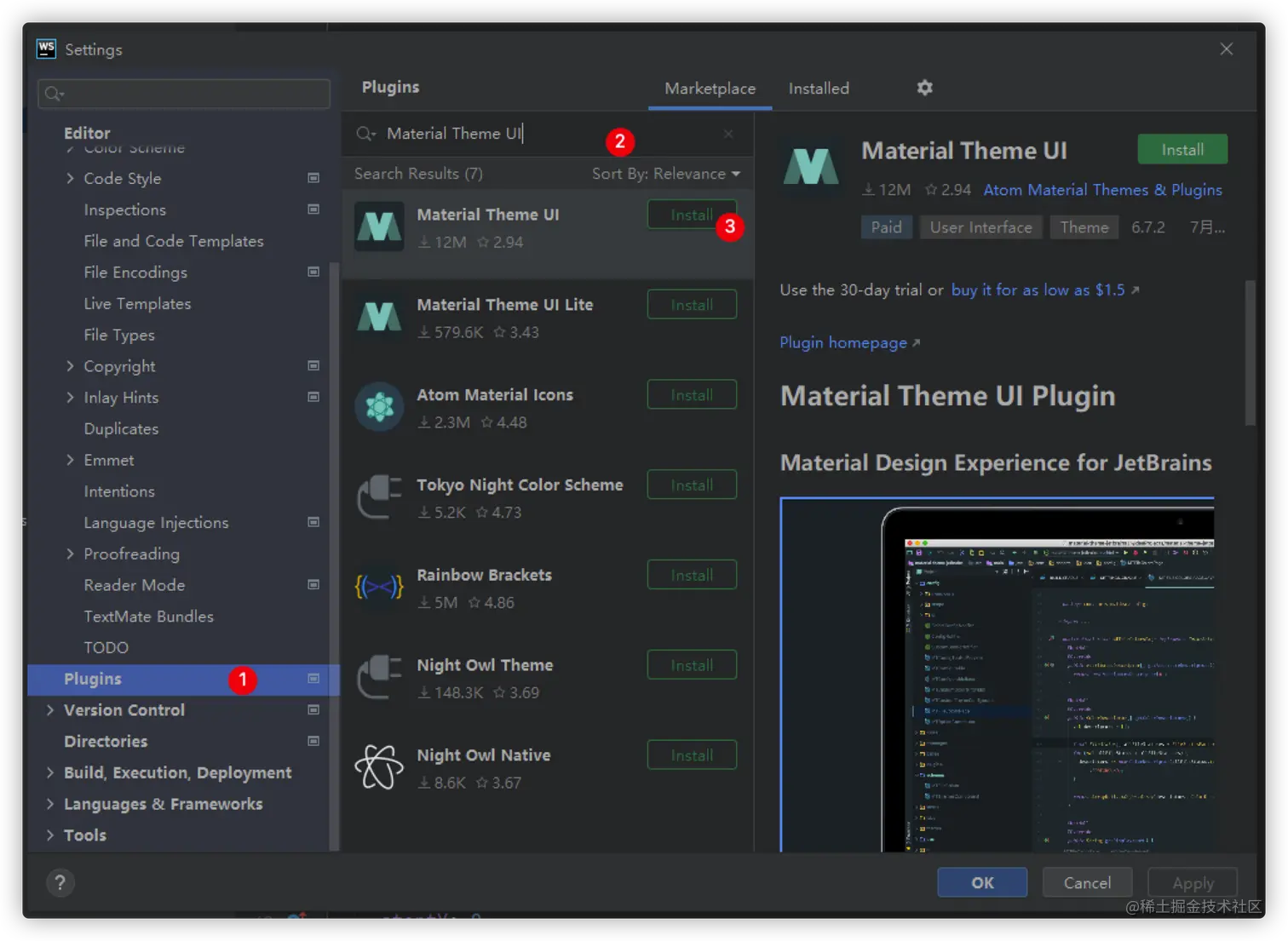Image resolution: width=1288 pixels, height=941 pixels.
Task: Expand the Tools node
Action: (x=50, y=835)
